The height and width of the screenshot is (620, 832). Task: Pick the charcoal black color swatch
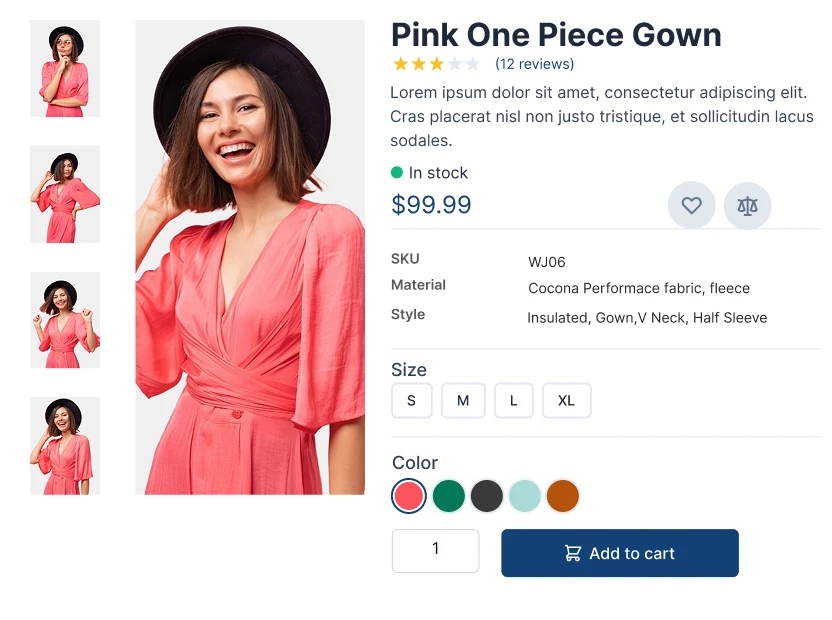[x=486, y=496]
